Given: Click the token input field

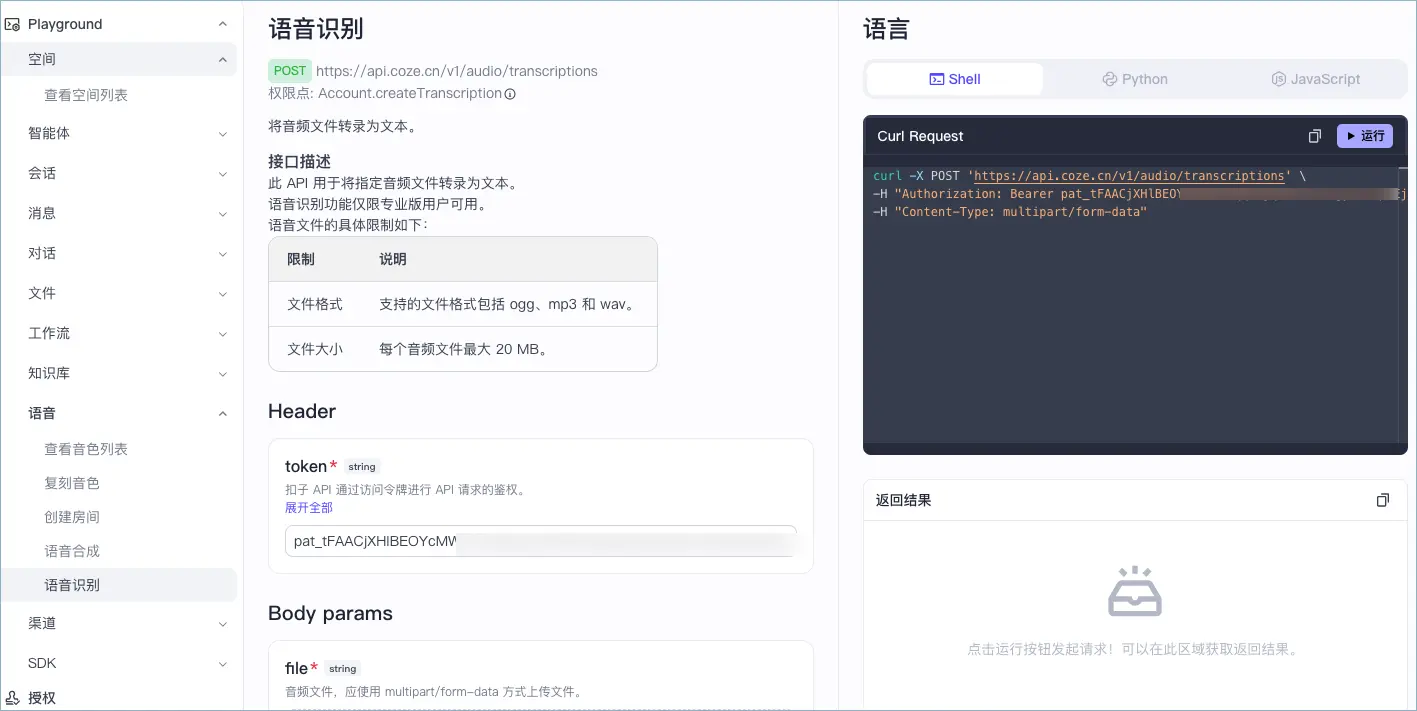Looking at the screenshot, I should coord(541,541).
